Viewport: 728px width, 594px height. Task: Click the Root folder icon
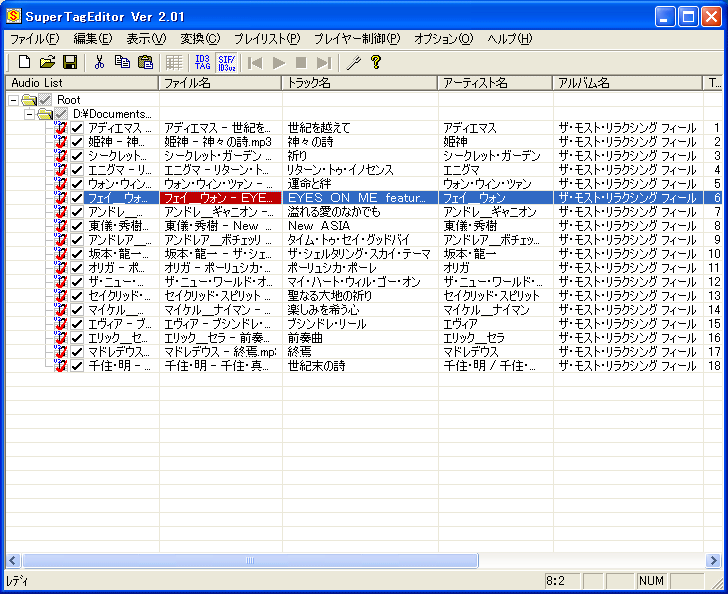coord(29,100)
